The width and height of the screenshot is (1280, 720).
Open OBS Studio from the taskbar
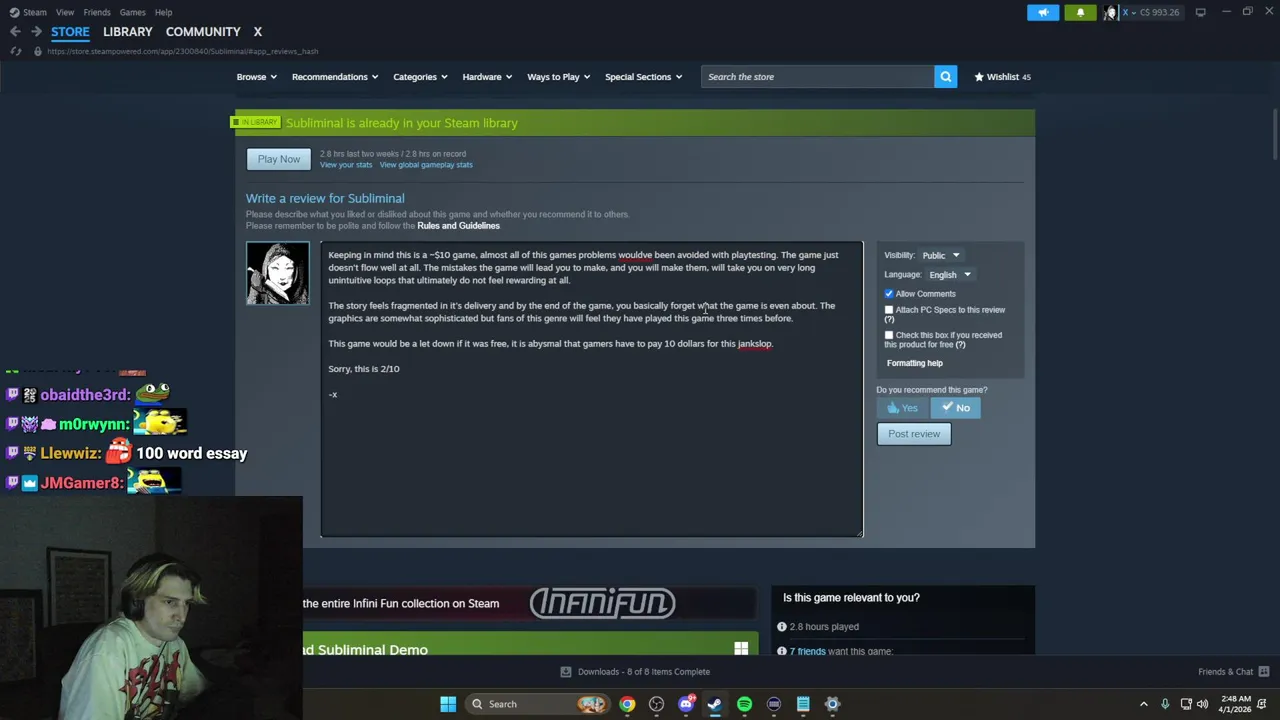[656, 704]
